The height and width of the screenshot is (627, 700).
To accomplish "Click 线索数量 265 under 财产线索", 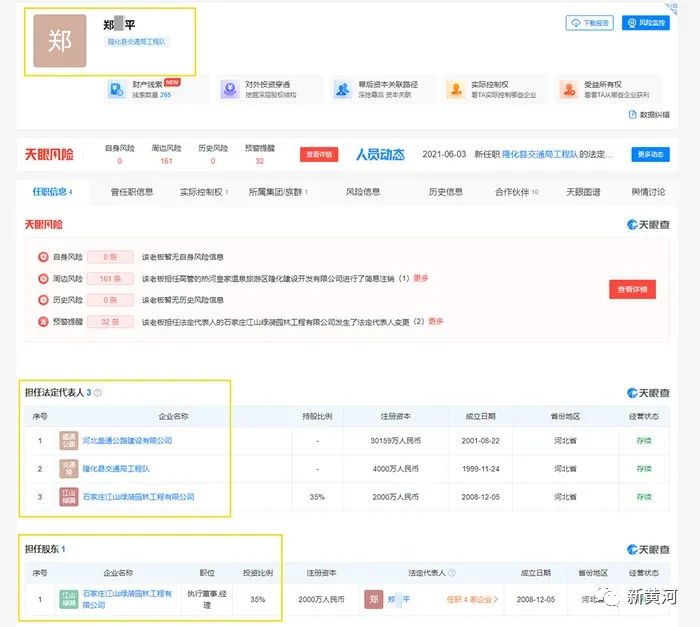I will click(151, 95).
